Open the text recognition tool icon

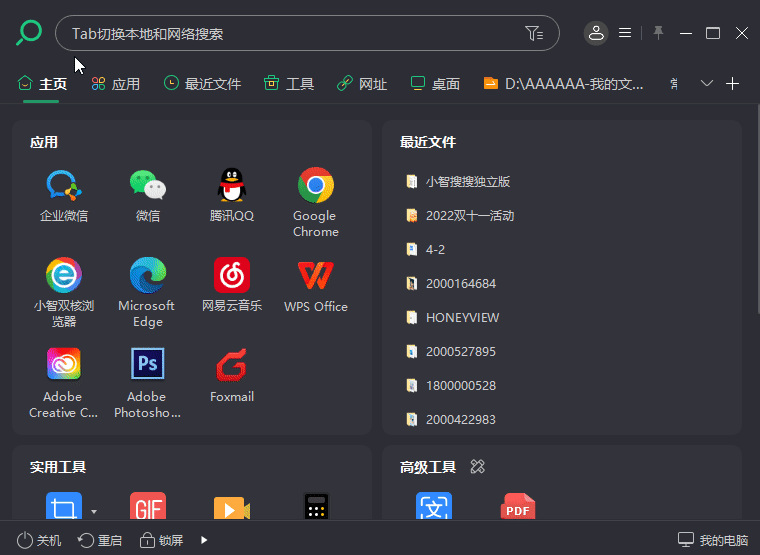(x=434, y=506)
